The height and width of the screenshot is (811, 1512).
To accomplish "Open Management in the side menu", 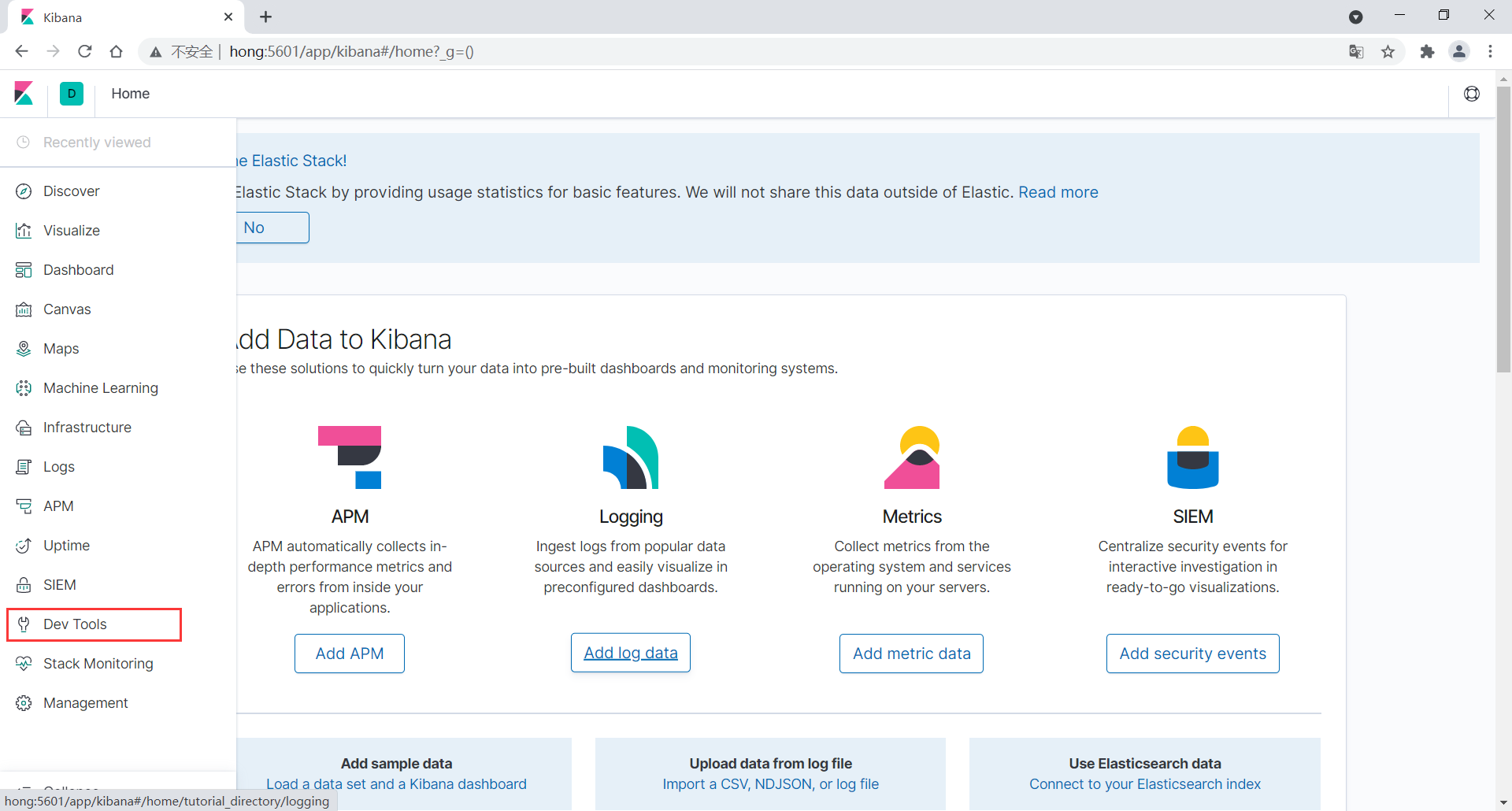I will (x=86, y=703).
